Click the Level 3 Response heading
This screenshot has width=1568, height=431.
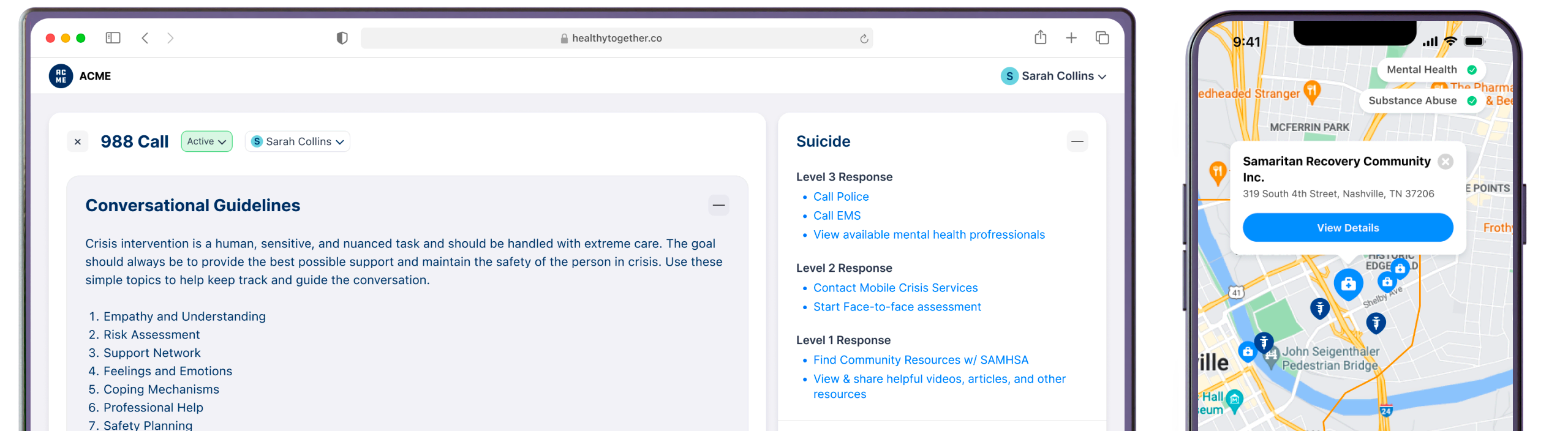[844, 177]
